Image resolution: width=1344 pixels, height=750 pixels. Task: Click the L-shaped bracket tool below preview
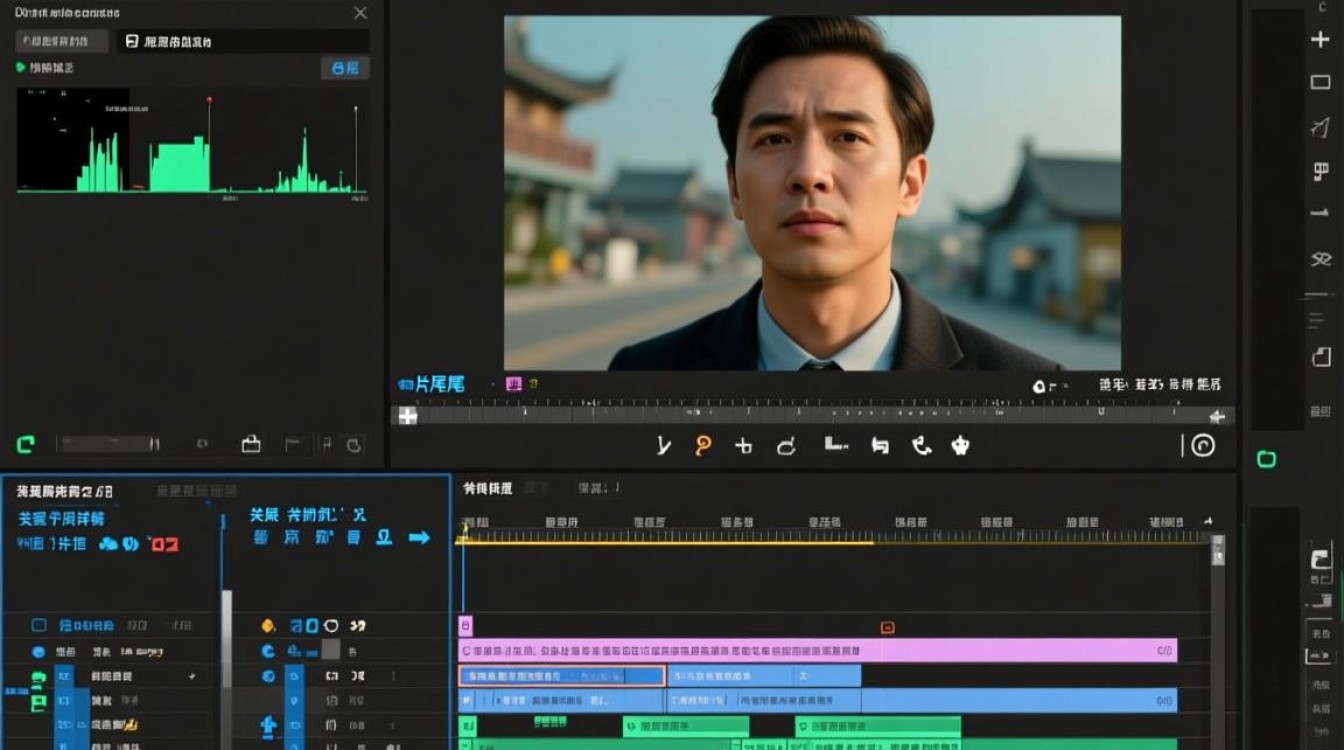click(x=836, y=444)
